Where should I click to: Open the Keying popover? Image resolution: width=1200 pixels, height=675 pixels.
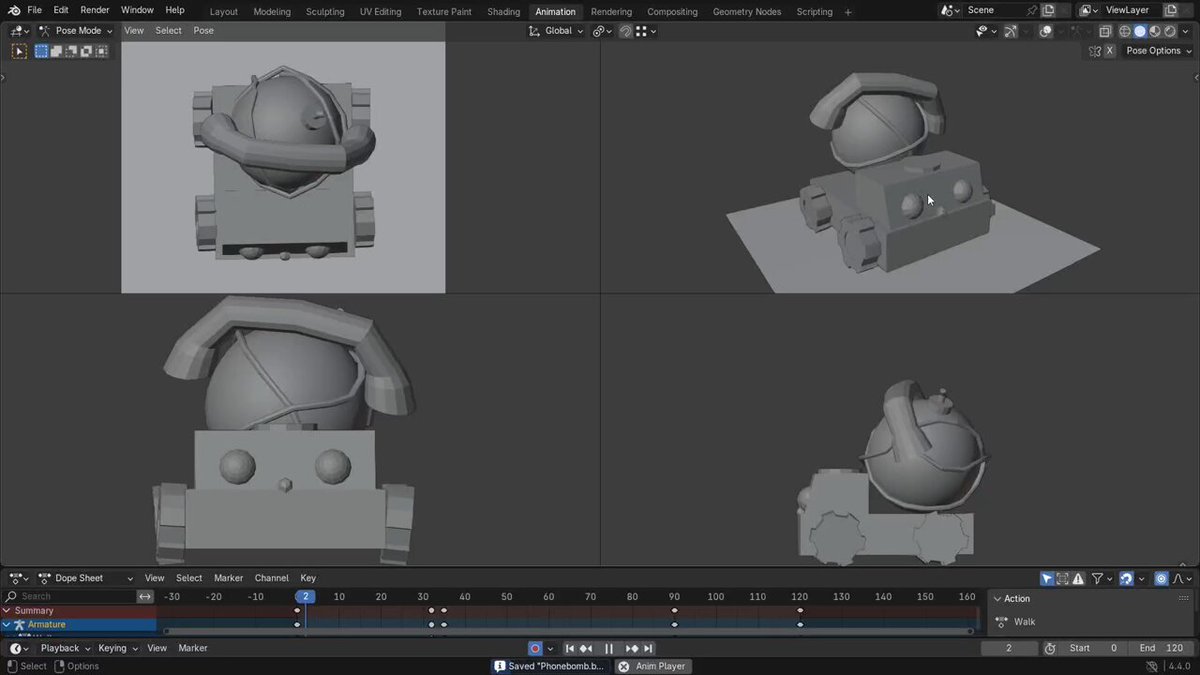click(x=117, y=648)
